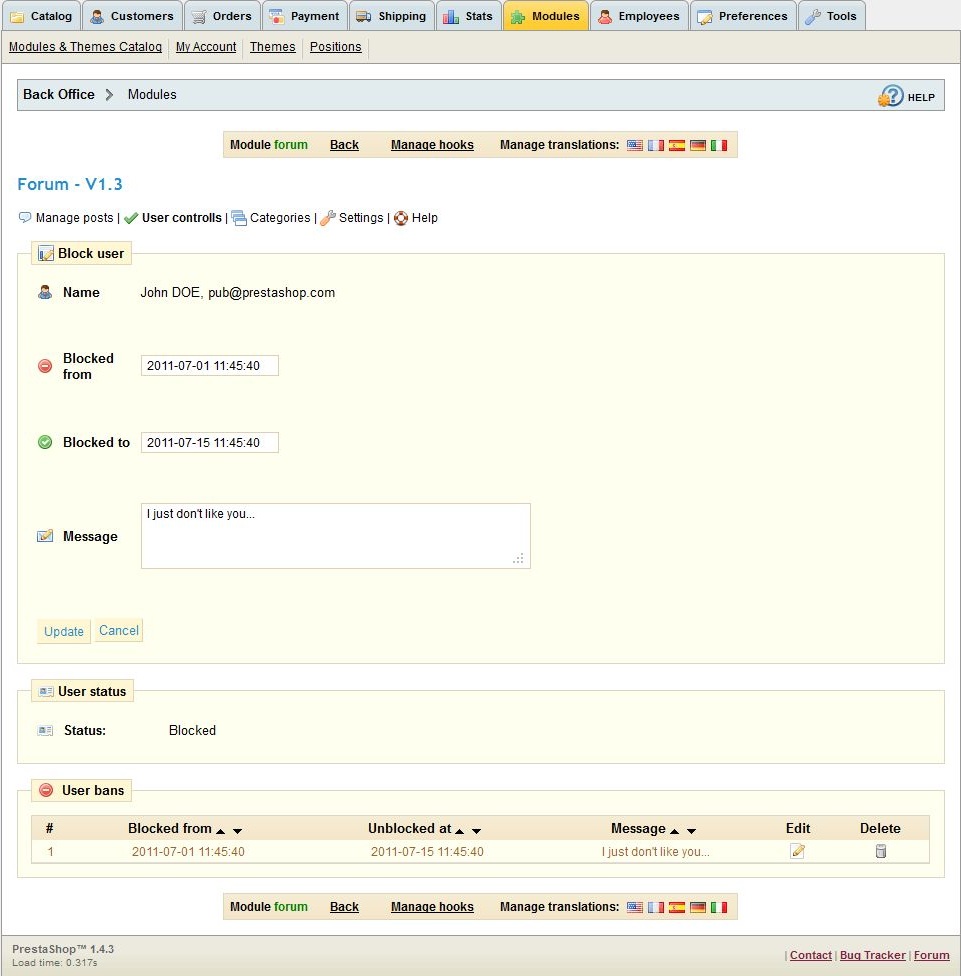The image size is (961, 976).
Task: Cancel the block user form
Action: pos(119,630)
